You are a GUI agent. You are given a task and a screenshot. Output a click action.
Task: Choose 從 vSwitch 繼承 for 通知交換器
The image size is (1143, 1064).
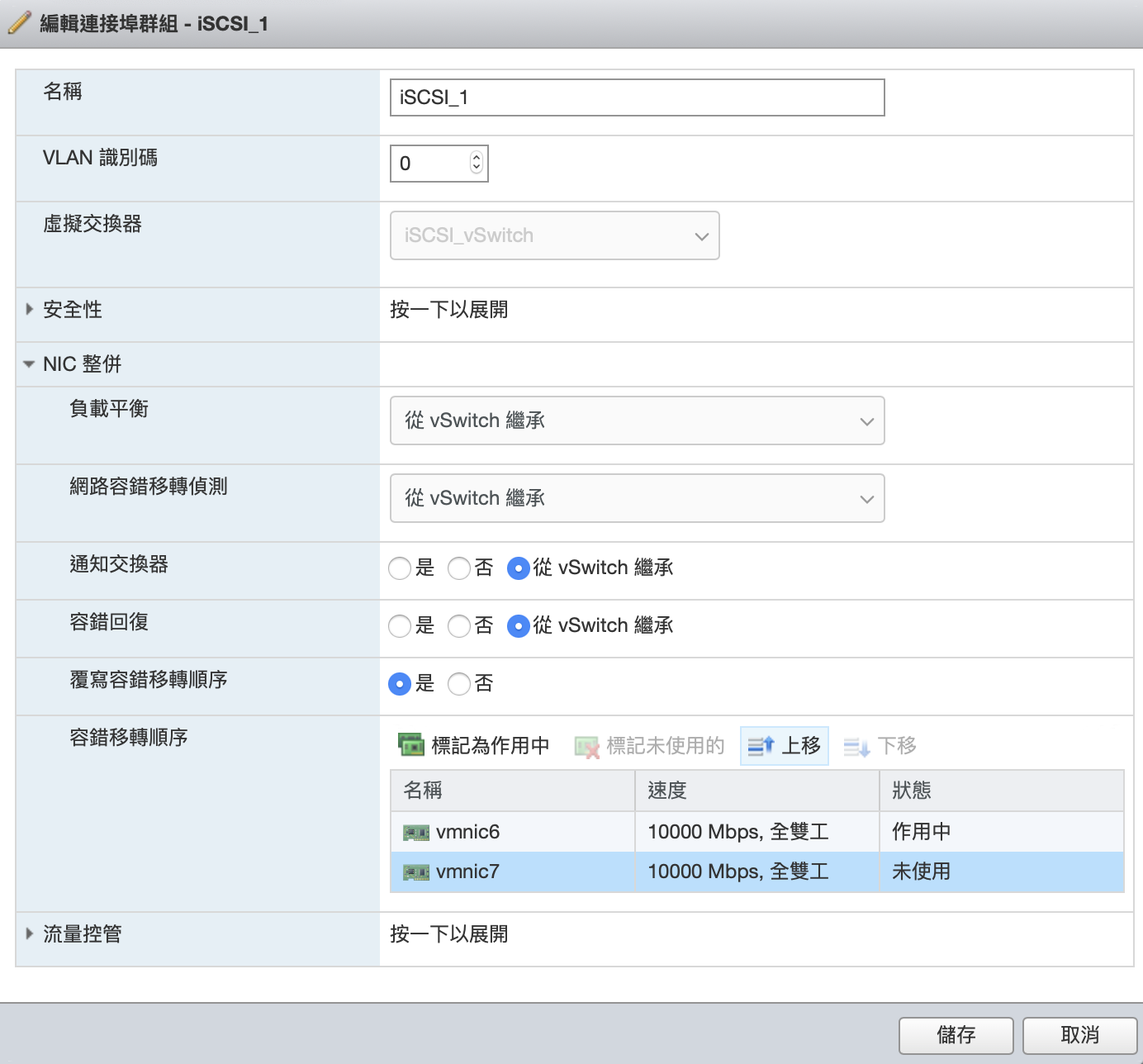pos(518,568)
